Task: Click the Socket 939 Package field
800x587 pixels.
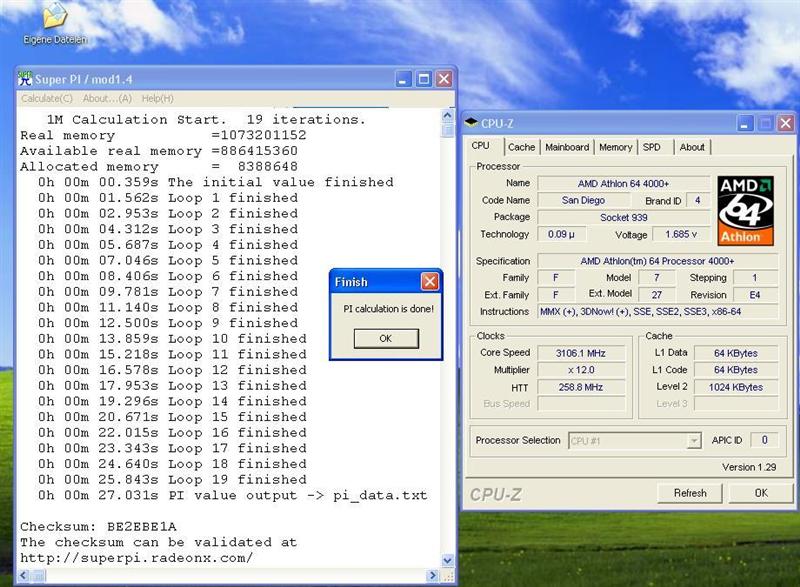Action: pos(623,218)
